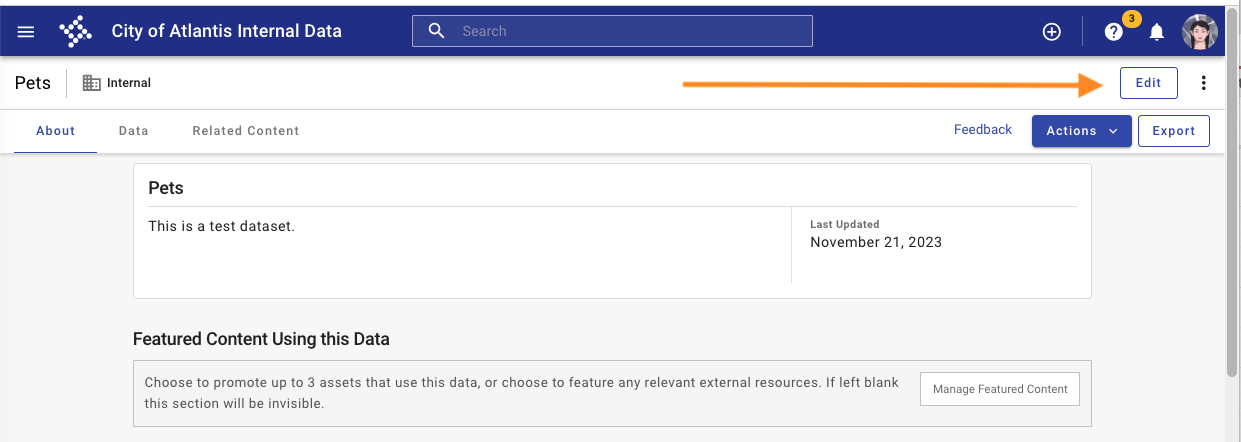Select the About tab

(x=56, y=131)
